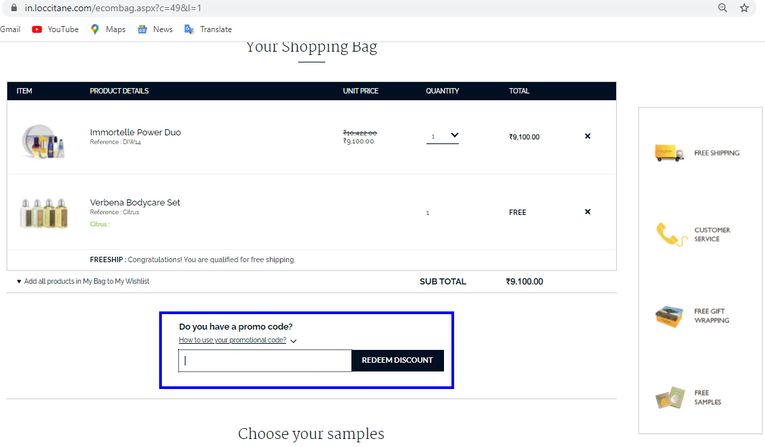Screen dimensions: 765x447
Task: Open the News bookmark
Action: coord(155,29)
